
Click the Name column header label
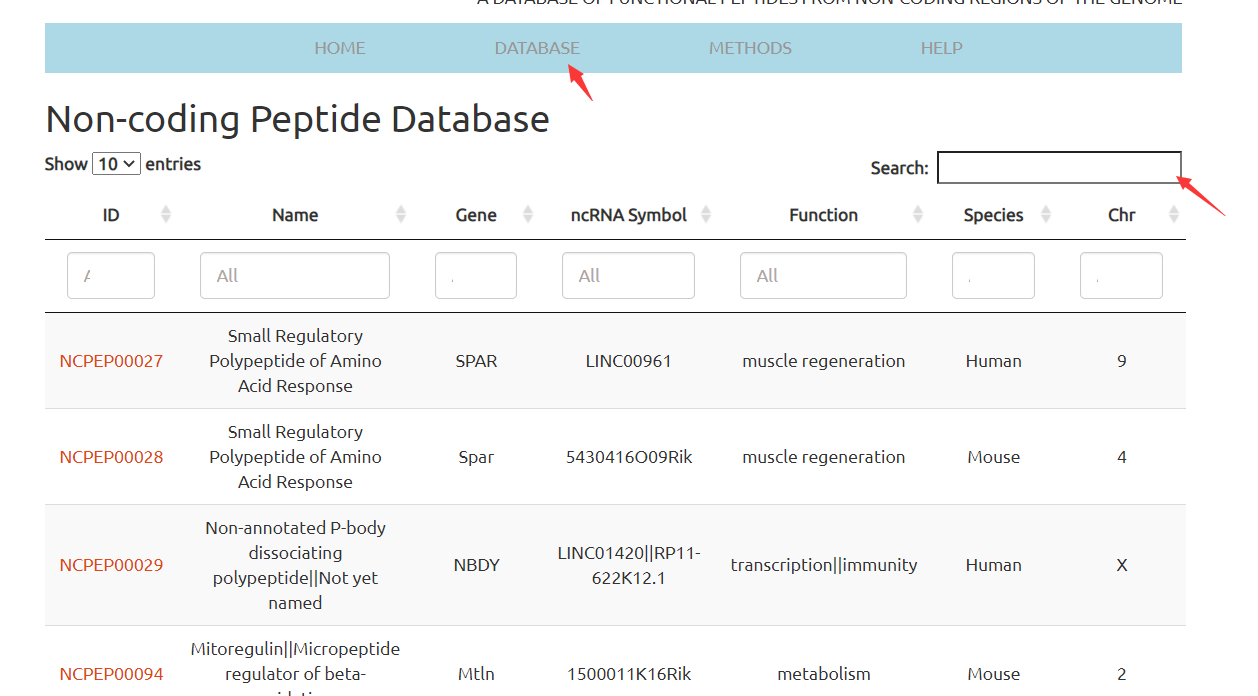295,215
